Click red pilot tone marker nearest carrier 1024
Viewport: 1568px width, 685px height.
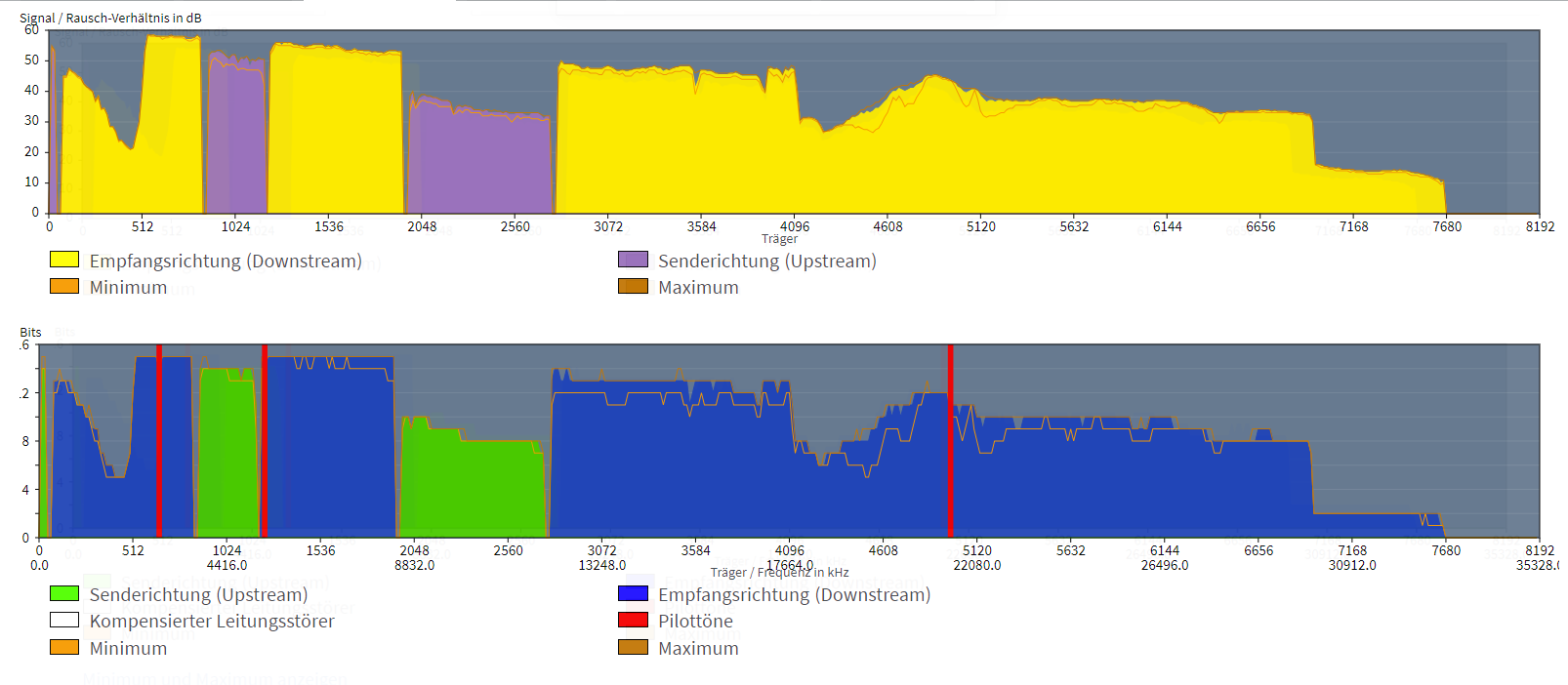pos(264,440)
